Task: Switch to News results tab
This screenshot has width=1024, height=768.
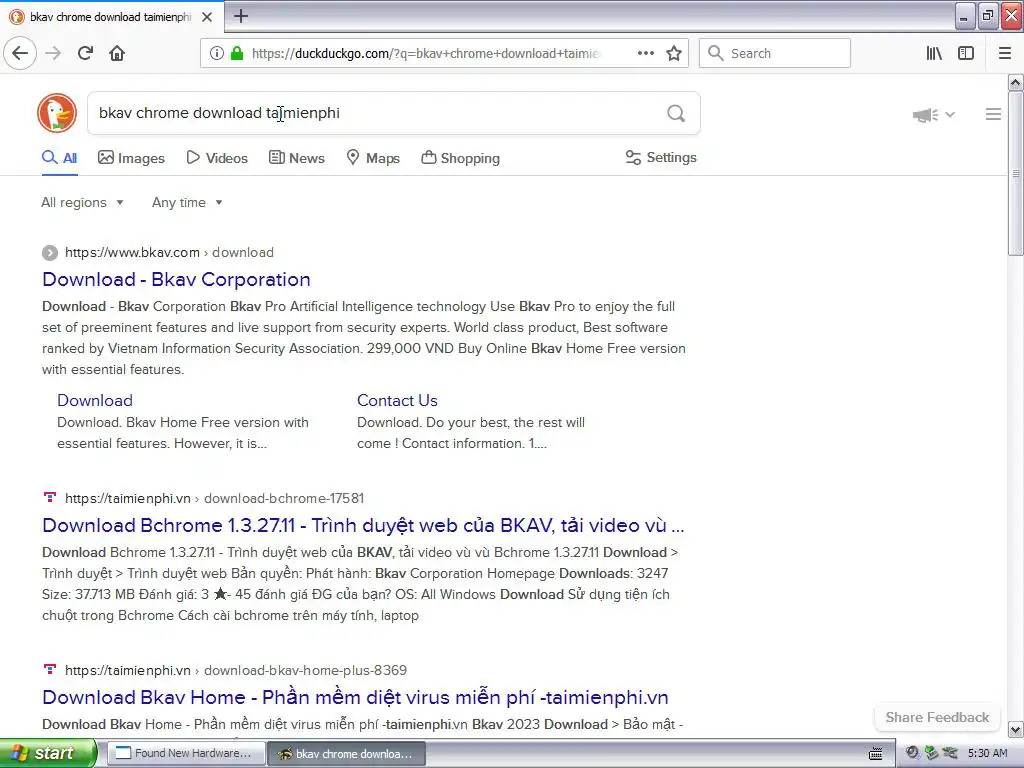Action: [x=296, y=158]
